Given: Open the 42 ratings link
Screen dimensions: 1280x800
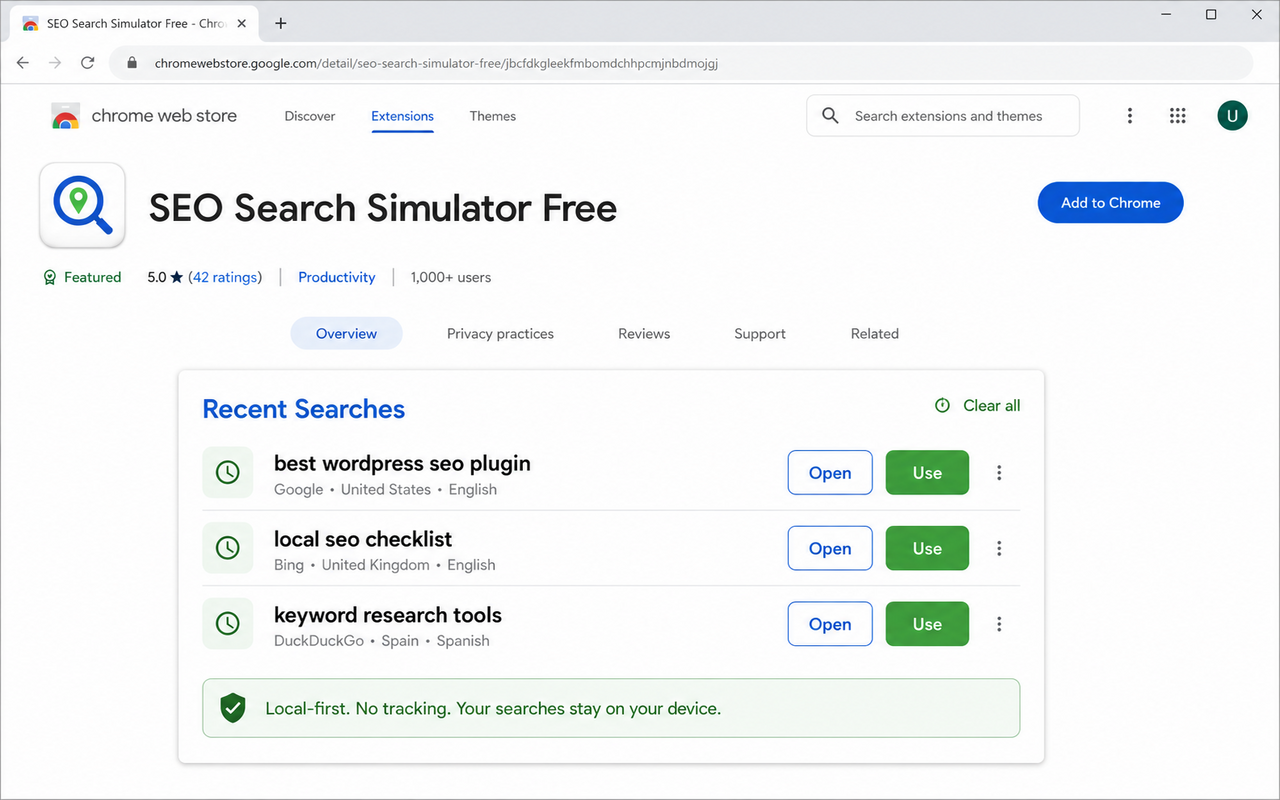Looking at the screenshot, I should (x=225, y=278).
